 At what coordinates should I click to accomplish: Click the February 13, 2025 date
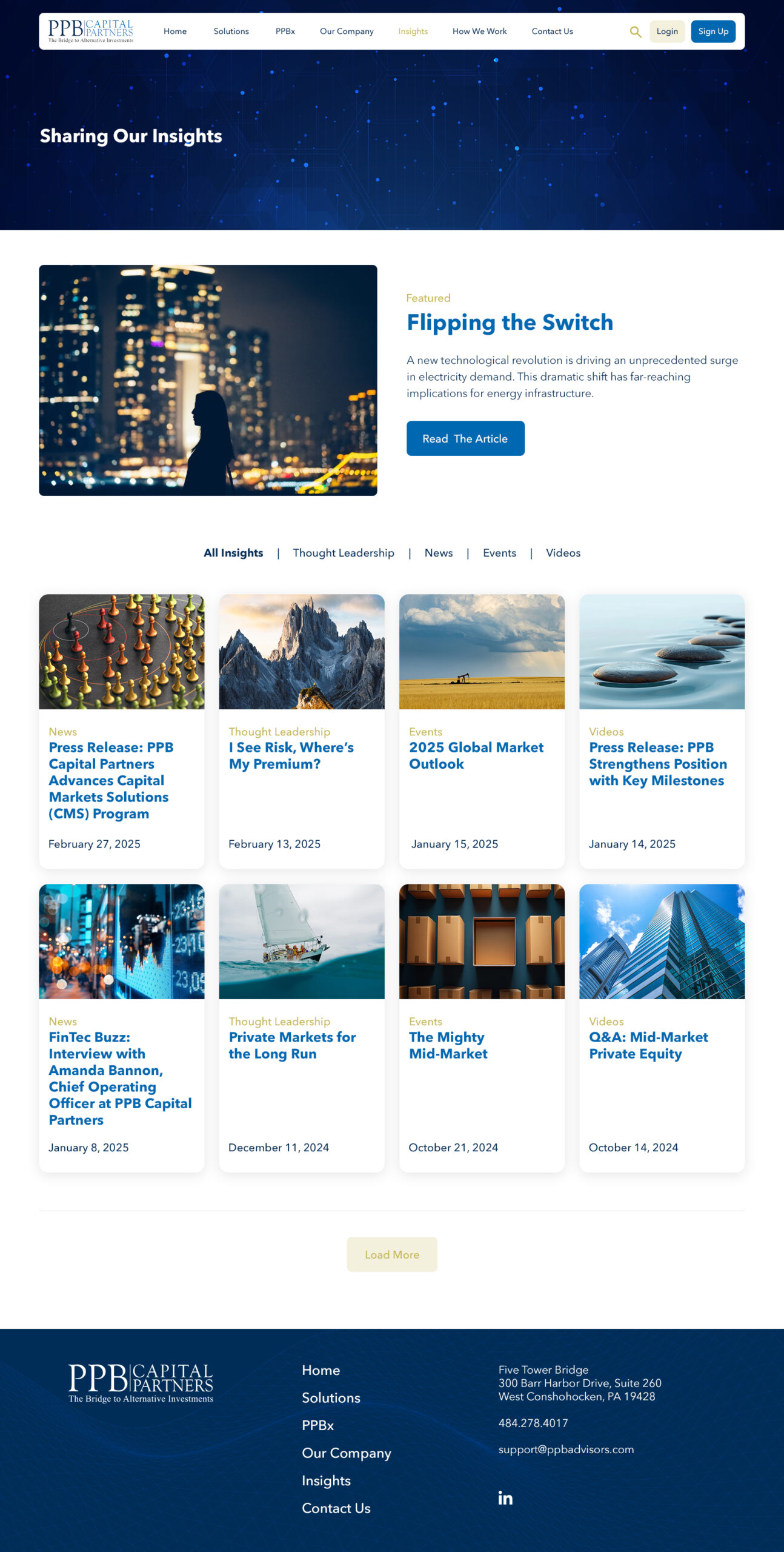[x=274, y=844]
